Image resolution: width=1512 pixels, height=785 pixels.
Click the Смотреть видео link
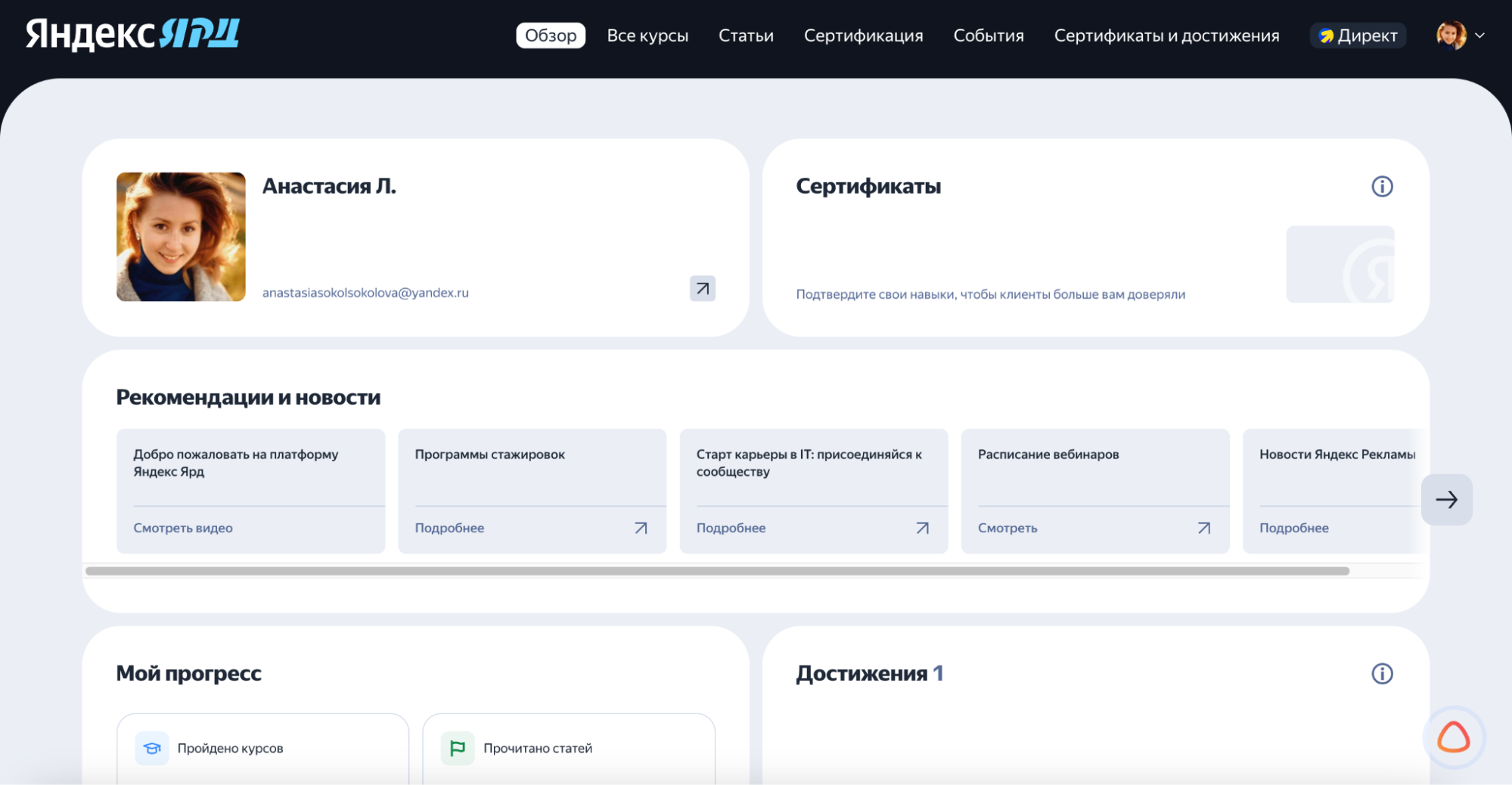[183, 528]
